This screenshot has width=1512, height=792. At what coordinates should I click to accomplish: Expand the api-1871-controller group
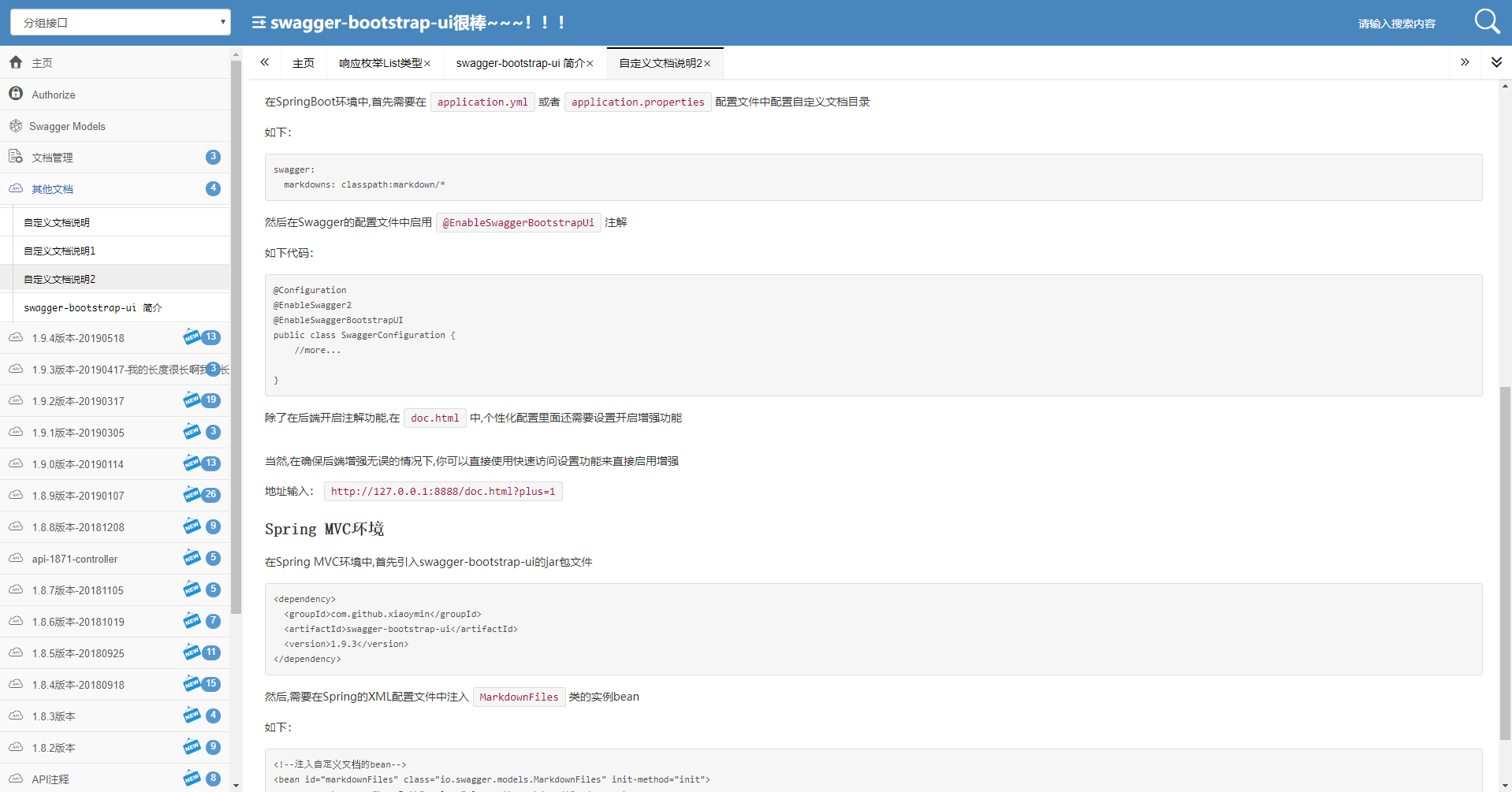click(115, 559)
